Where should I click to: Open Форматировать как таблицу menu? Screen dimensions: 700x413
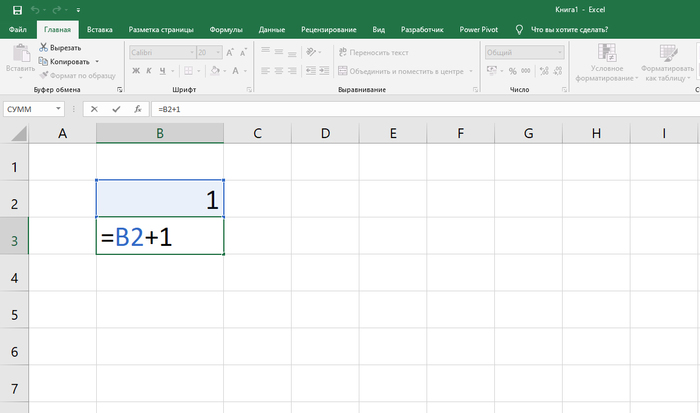point(667,63)
